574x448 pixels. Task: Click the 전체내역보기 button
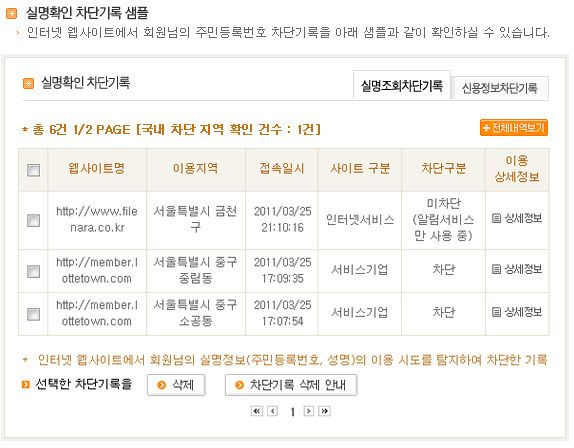coord(514,128)
